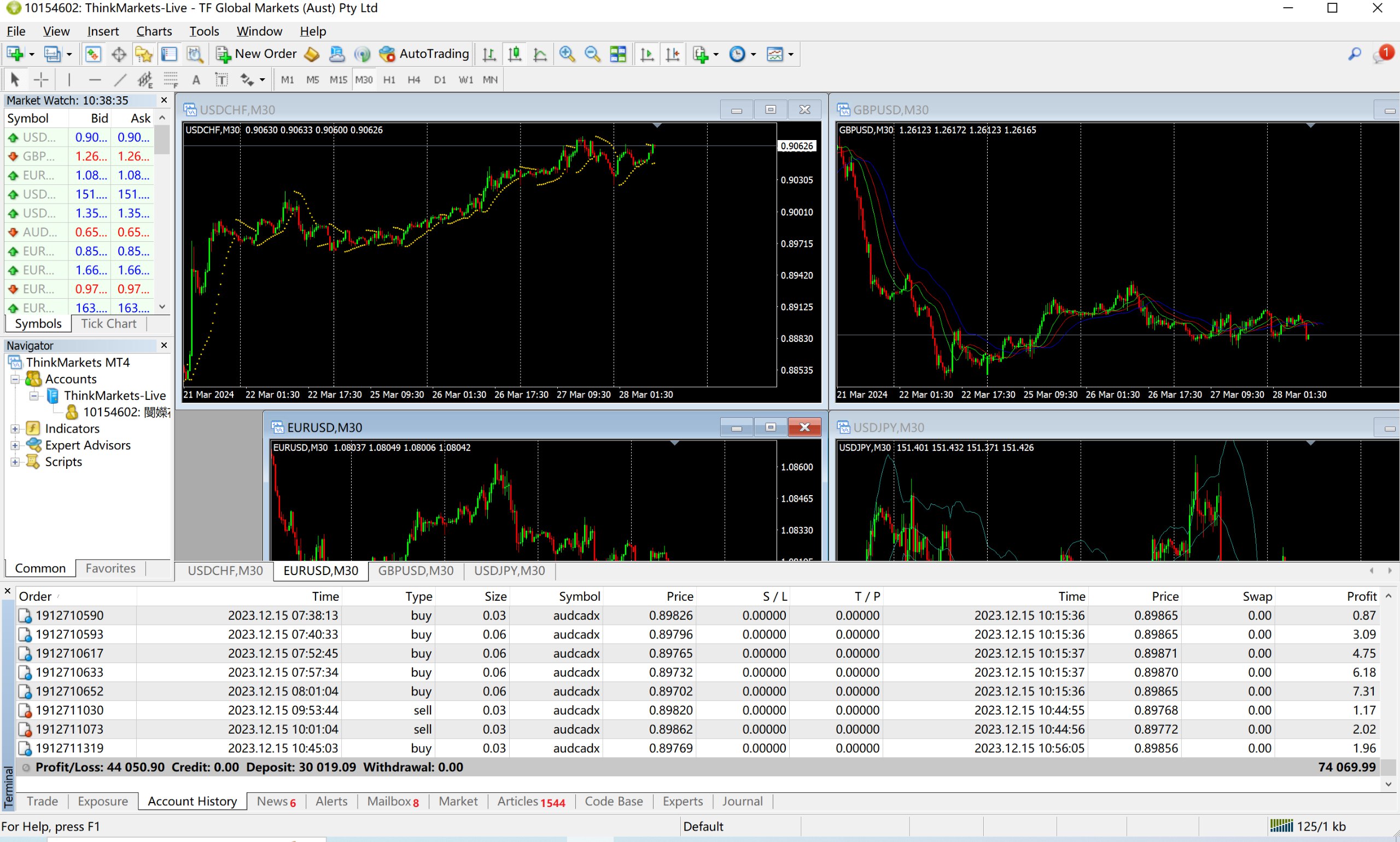The image size is (1400, 842).
Task: Toggle the AutoTrading button
Action: [x=424, y=54]
